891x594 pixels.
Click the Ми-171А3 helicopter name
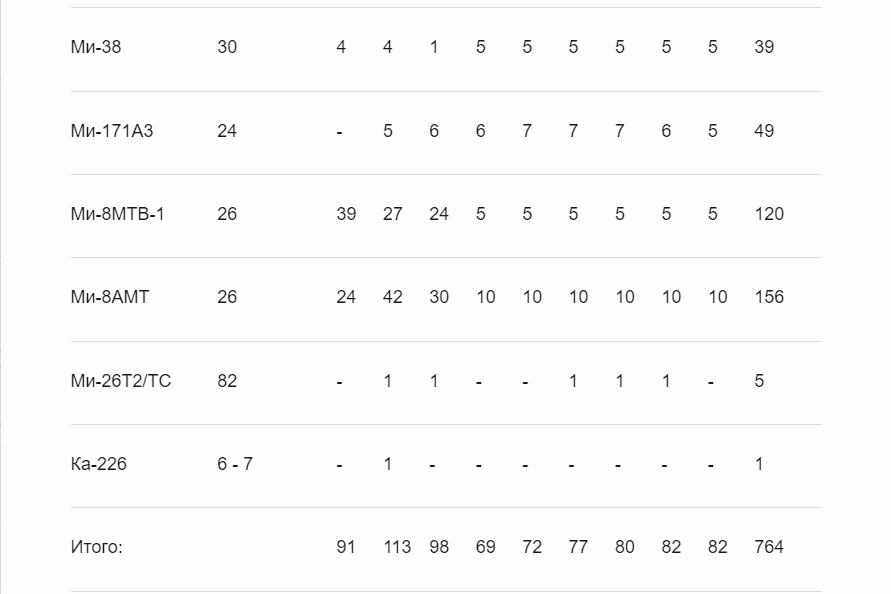(112, 131)
